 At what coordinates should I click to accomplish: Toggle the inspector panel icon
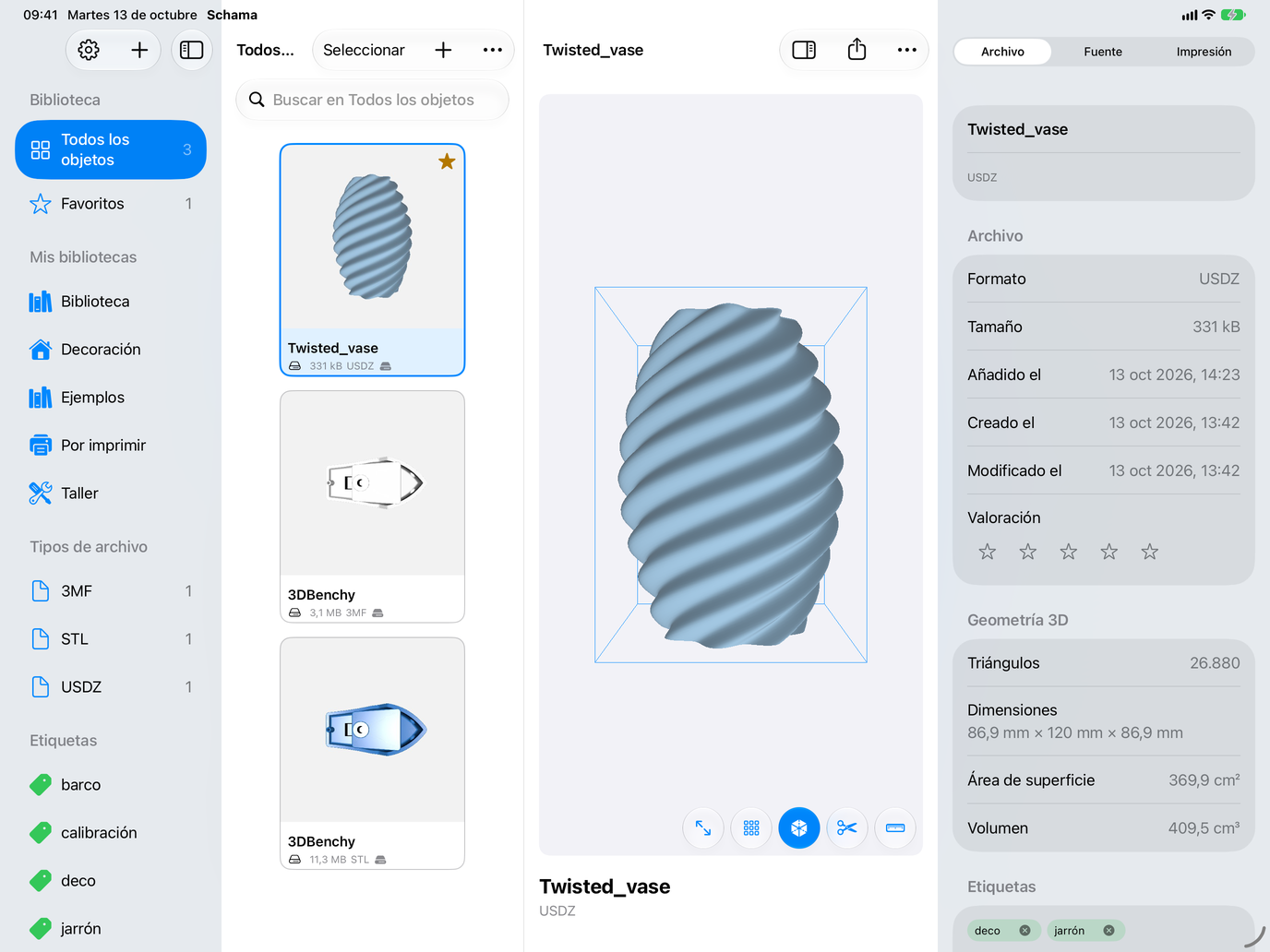(804, 50)
